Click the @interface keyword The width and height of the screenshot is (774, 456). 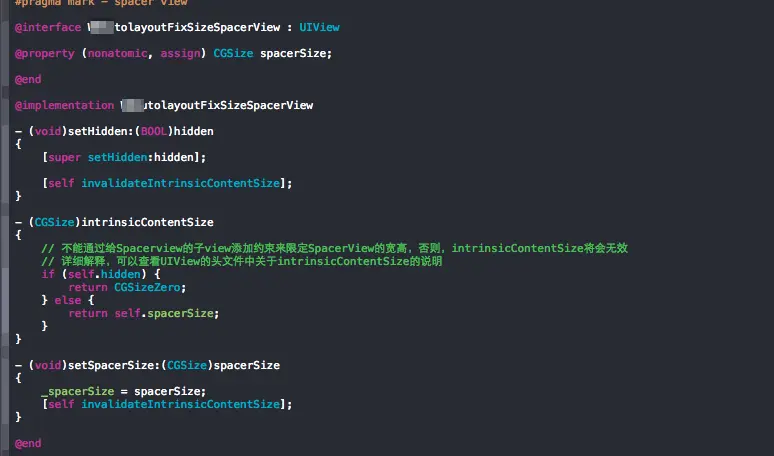tap(48, 28)
